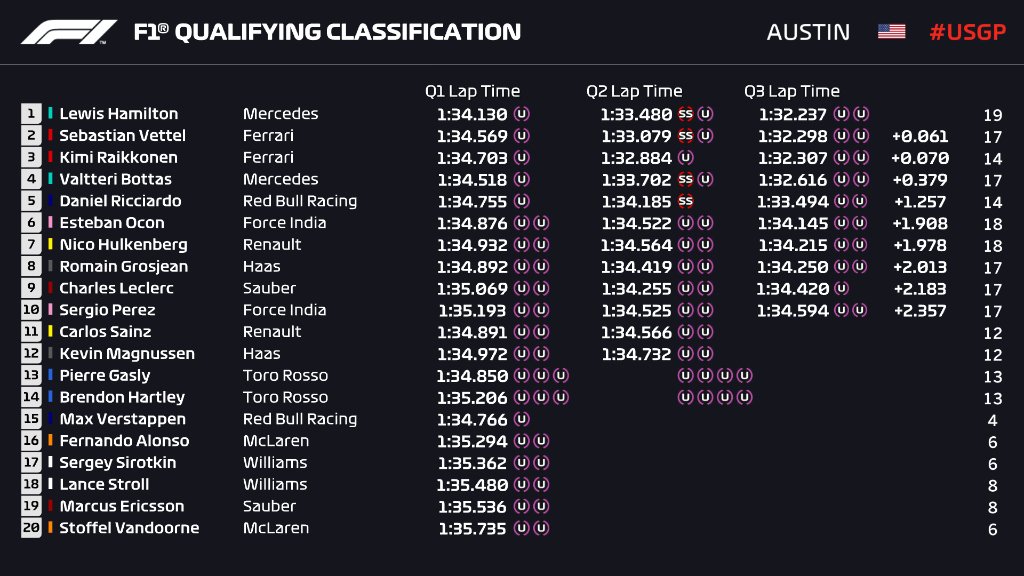Click the F1 logo
1024x576 pixels.
[69, 32]
